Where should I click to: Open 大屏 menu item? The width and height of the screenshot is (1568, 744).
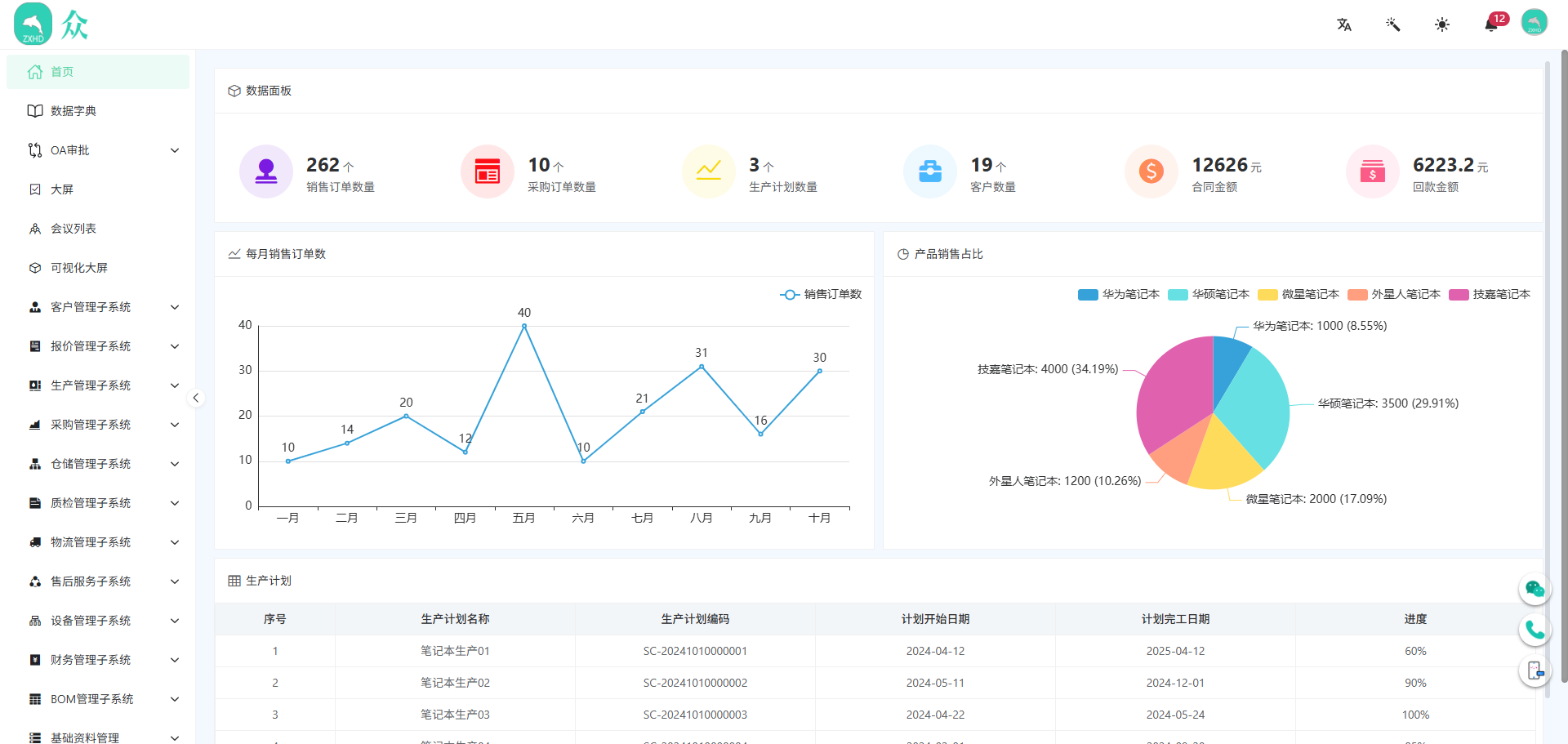(x=98, y=189)
